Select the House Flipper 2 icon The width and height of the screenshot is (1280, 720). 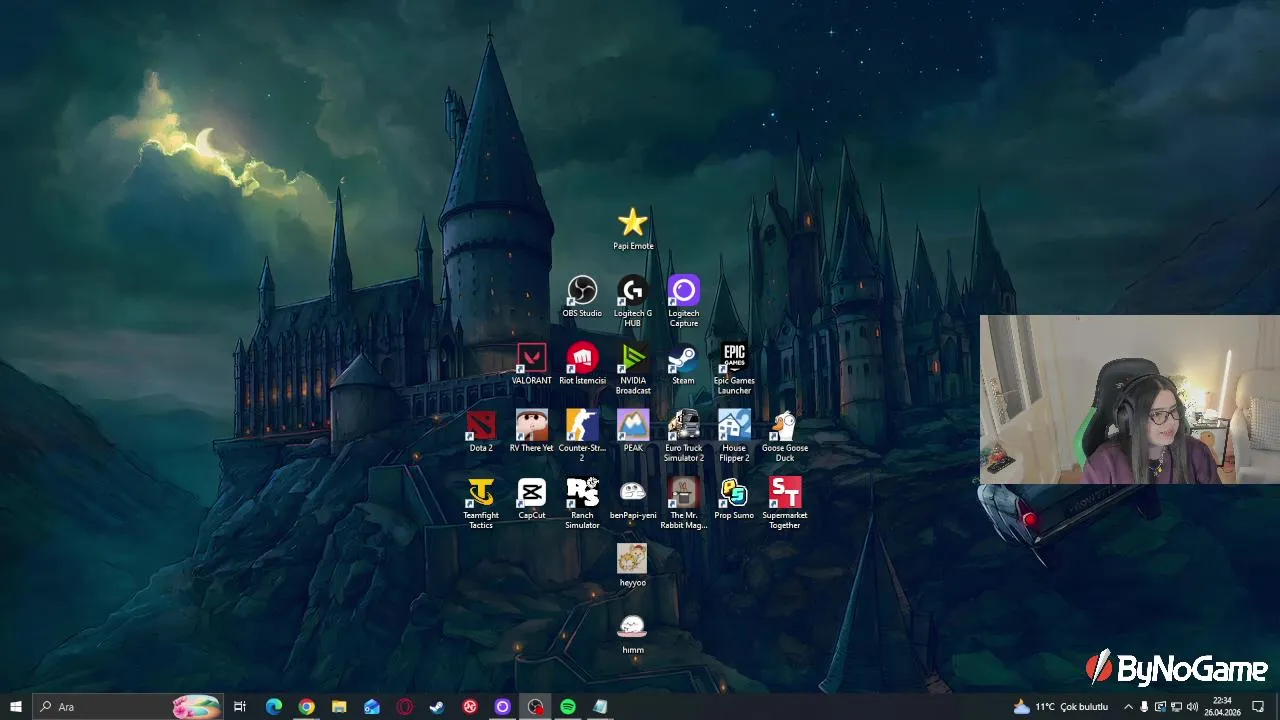coord(734,436)
